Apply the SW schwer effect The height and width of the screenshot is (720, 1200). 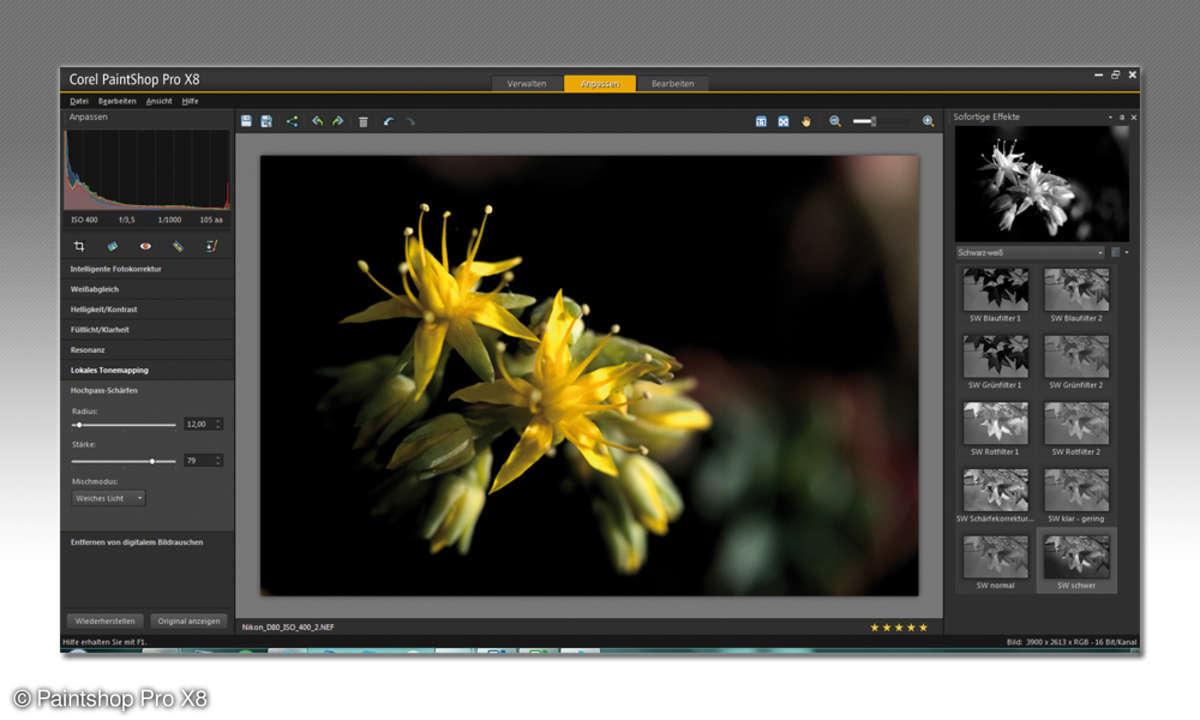1076,562
